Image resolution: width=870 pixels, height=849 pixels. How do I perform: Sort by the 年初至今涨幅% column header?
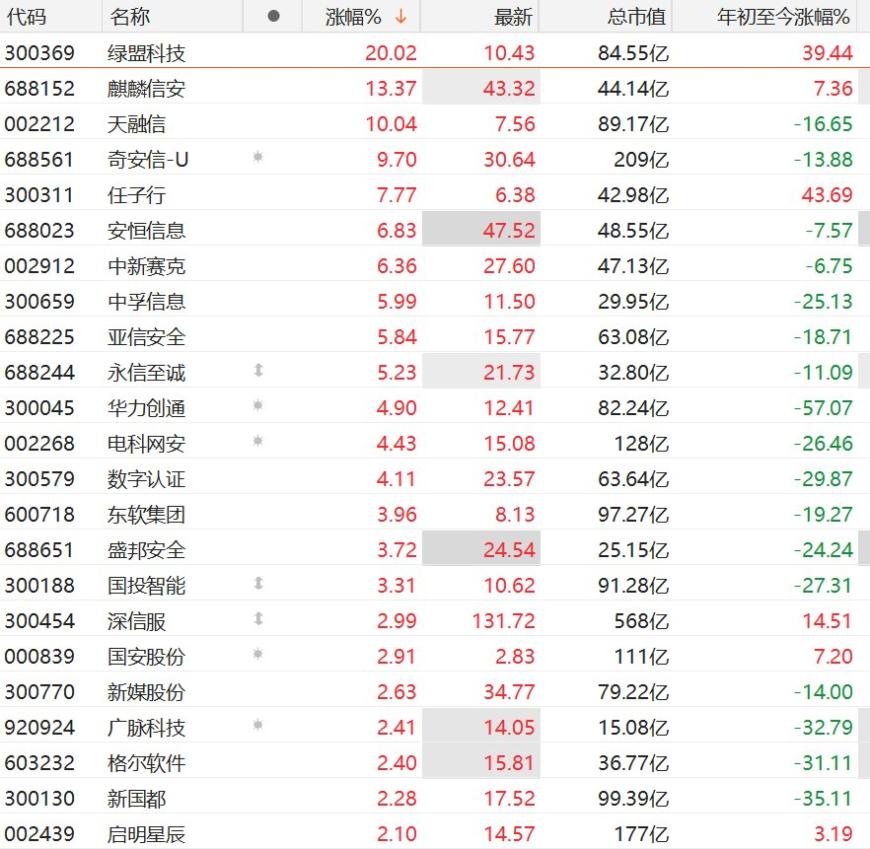coord(783,17)
